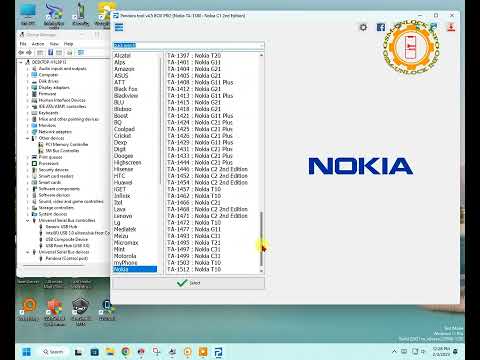The width and height of the screenshot is (480, 360).
Task: Select Nokia in the brand list
Action: (135, 269)
